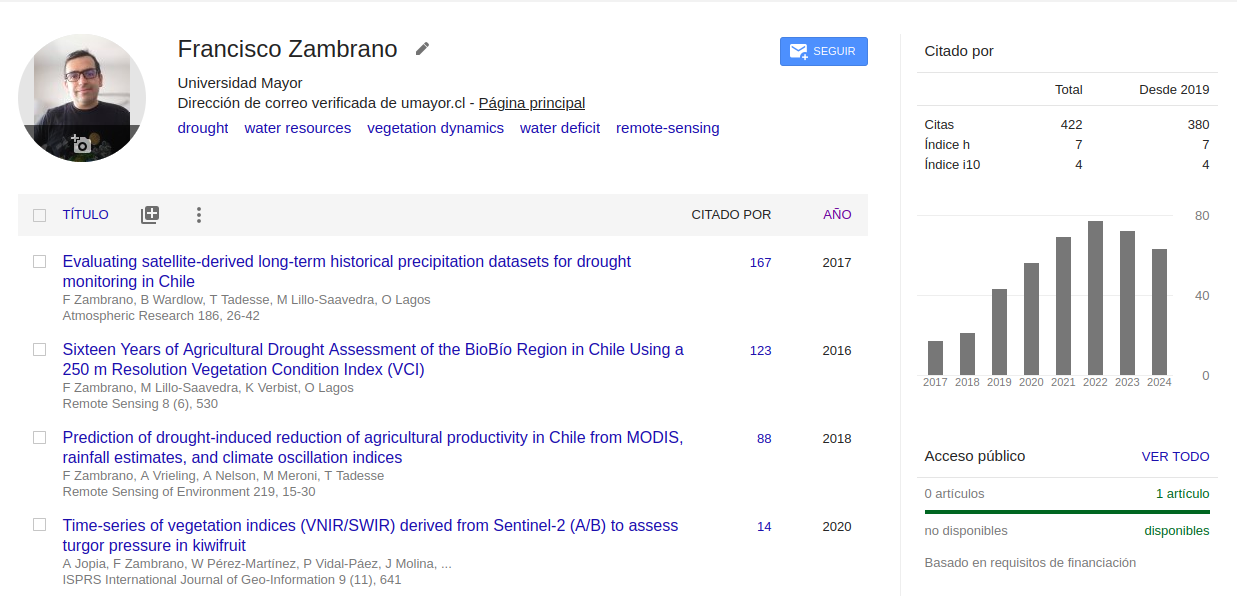Check the box for the Evaluating satellite-derived paper
Screen dimensions: 1237x596
pyautogui.click(x=39, y=262)
